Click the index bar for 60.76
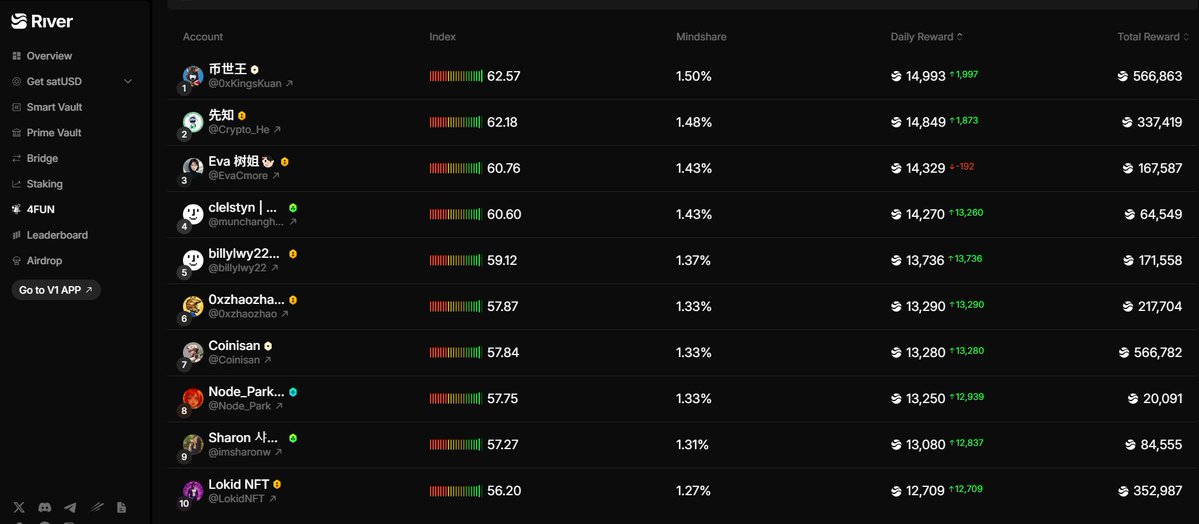Image resolution: width=1199 pixels, height=524 pixels. [x=455, y=168]
